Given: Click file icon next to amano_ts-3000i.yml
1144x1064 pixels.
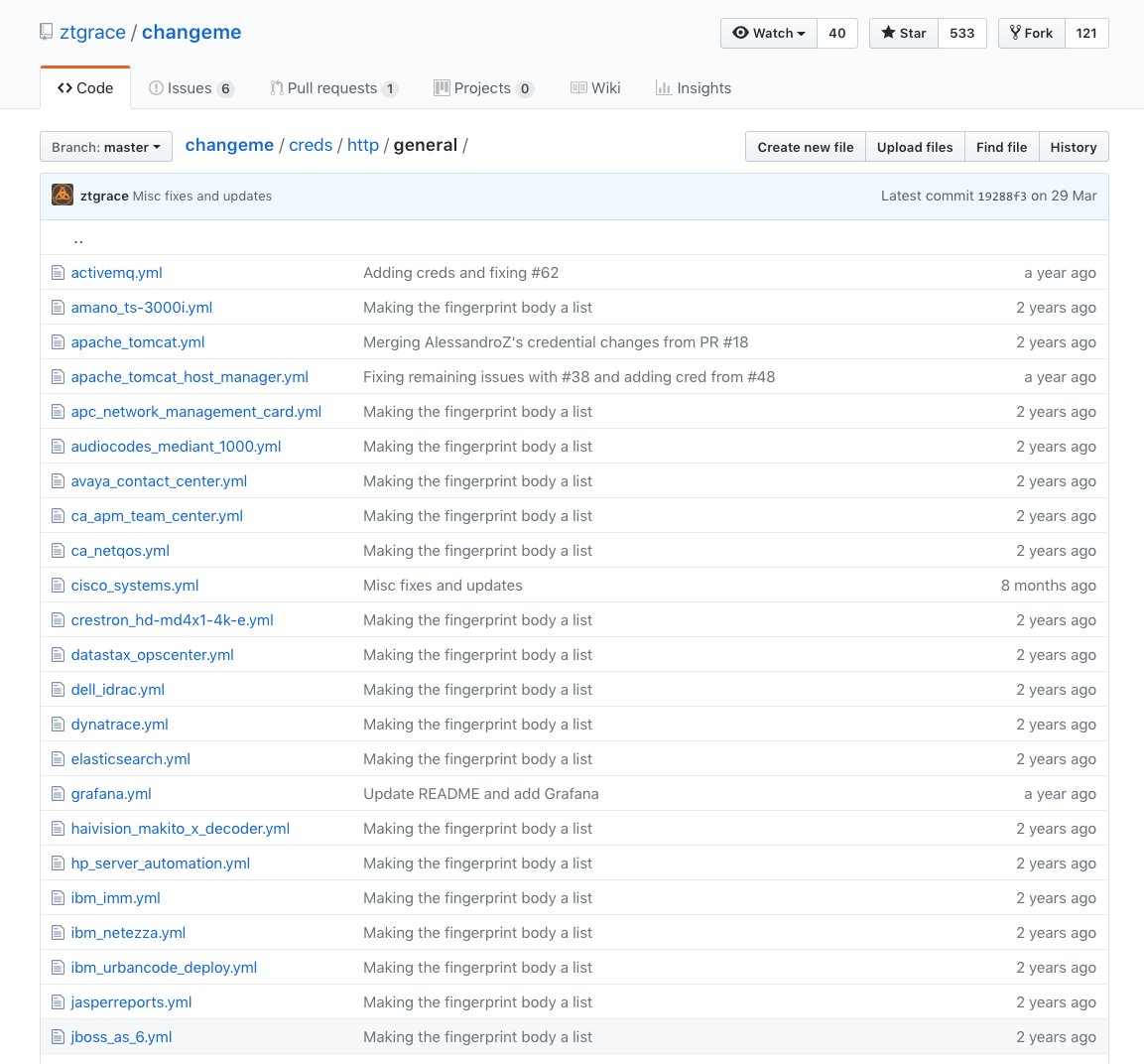Looking at the screenshot, I should [59, 308].
